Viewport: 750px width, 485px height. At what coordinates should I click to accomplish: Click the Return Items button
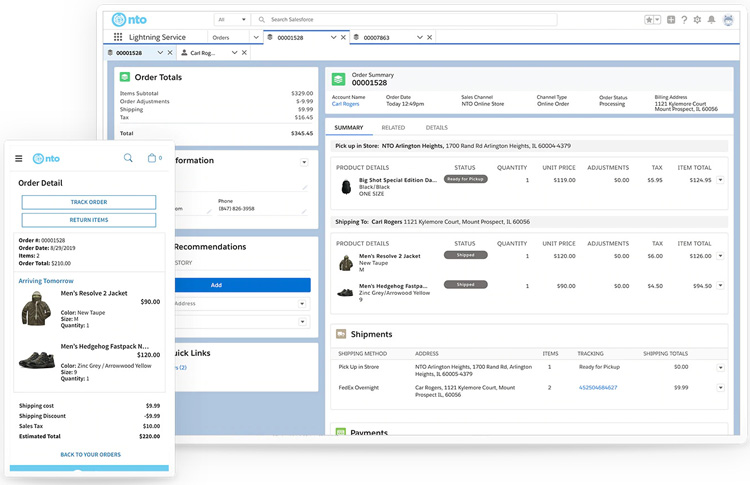88,220
